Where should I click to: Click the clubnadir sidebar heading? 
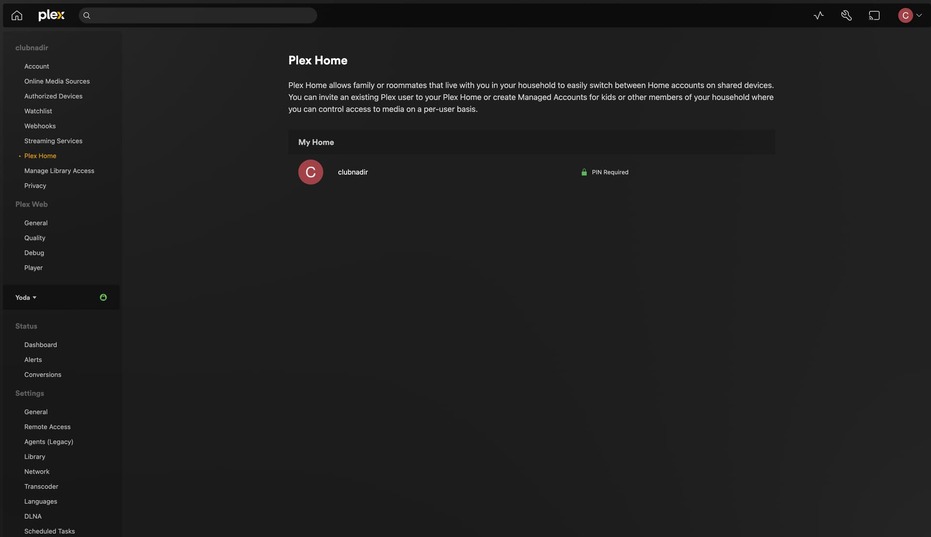tap(31, 48)
